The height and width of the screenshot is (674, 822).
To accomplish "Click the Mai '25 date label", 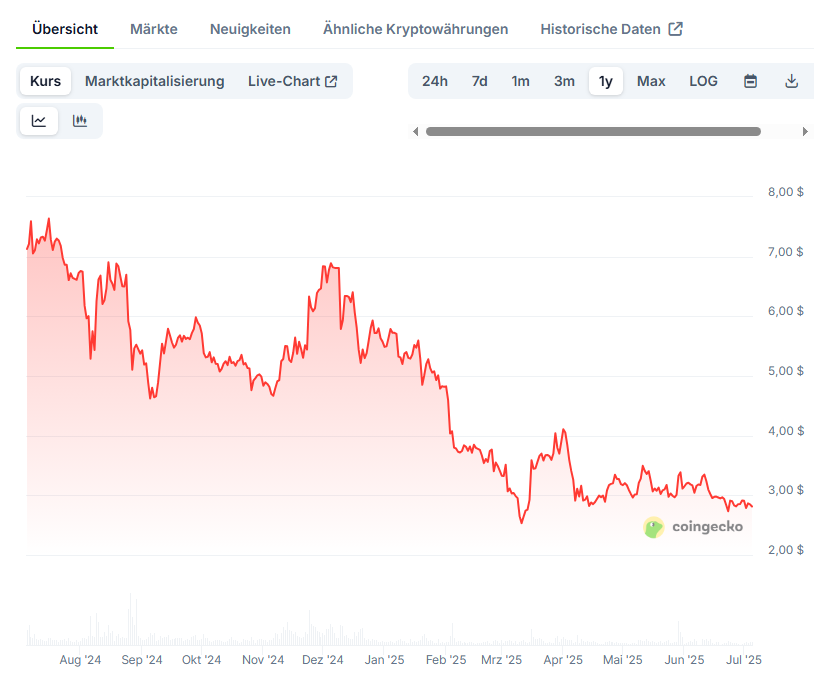I will tap(622, 660).
